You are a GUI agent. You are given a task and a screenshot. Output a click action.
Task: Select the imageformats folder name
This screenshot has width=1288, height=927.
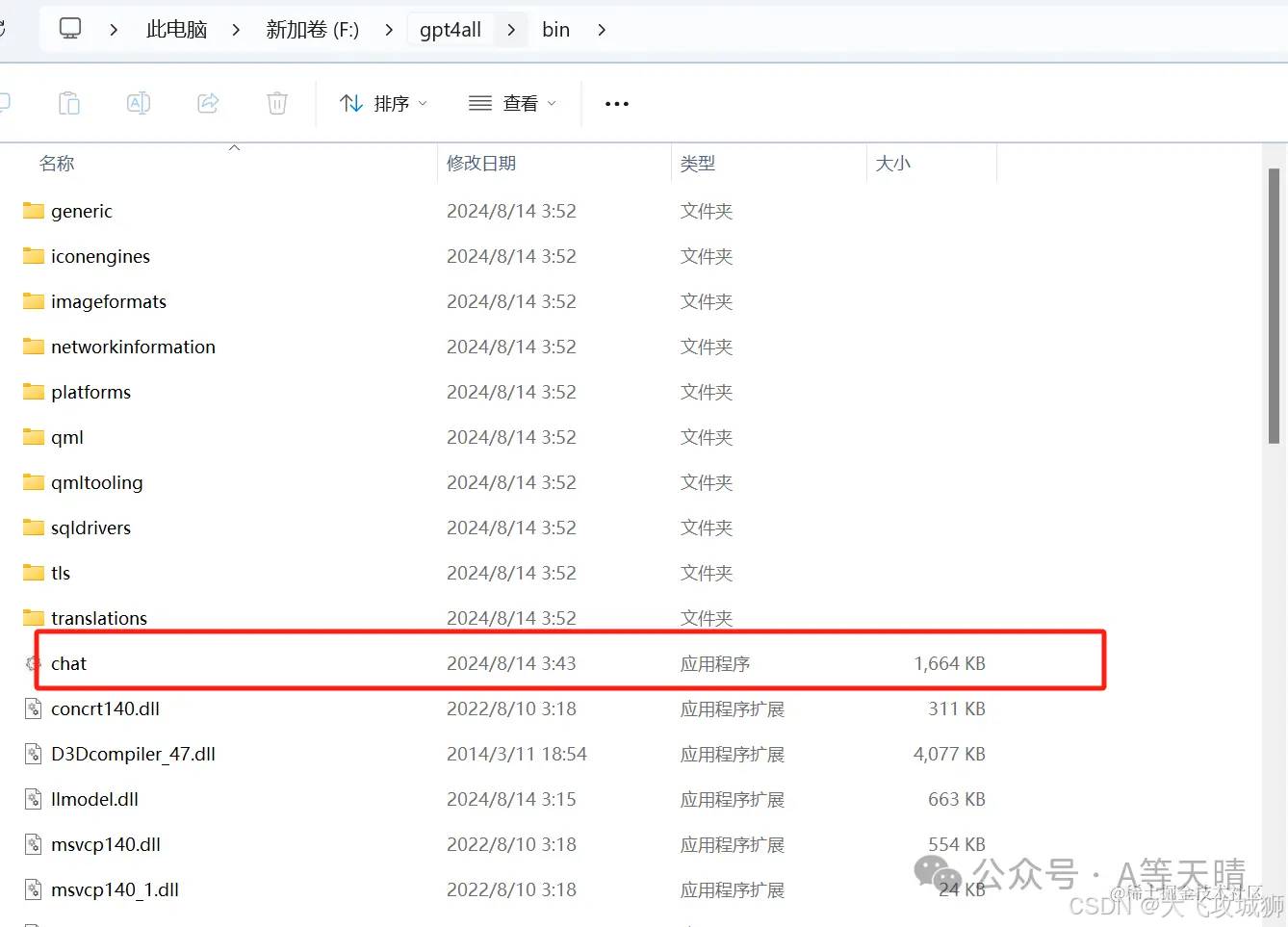click(109, 301)
